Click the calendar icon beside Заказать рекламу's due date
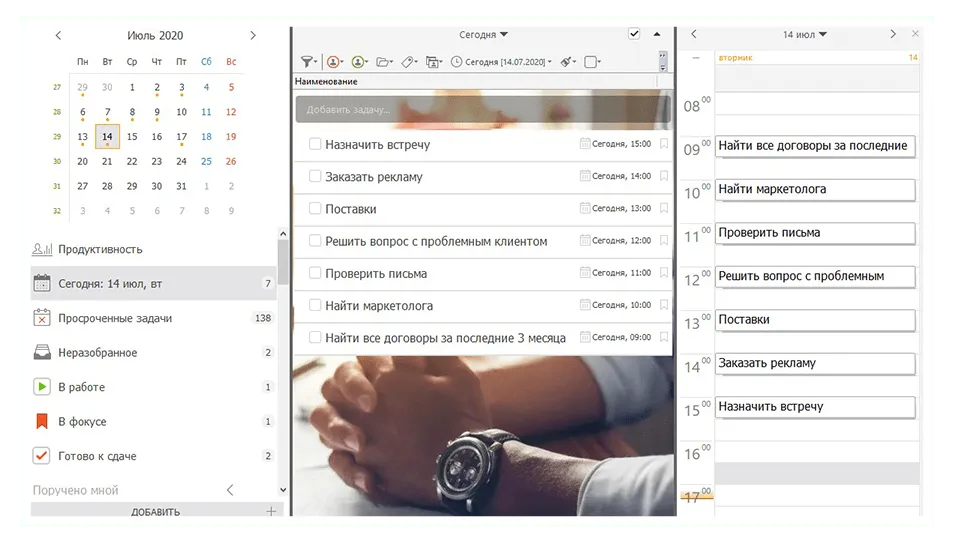This screenshot has height=546, width=954. [585, 176]
